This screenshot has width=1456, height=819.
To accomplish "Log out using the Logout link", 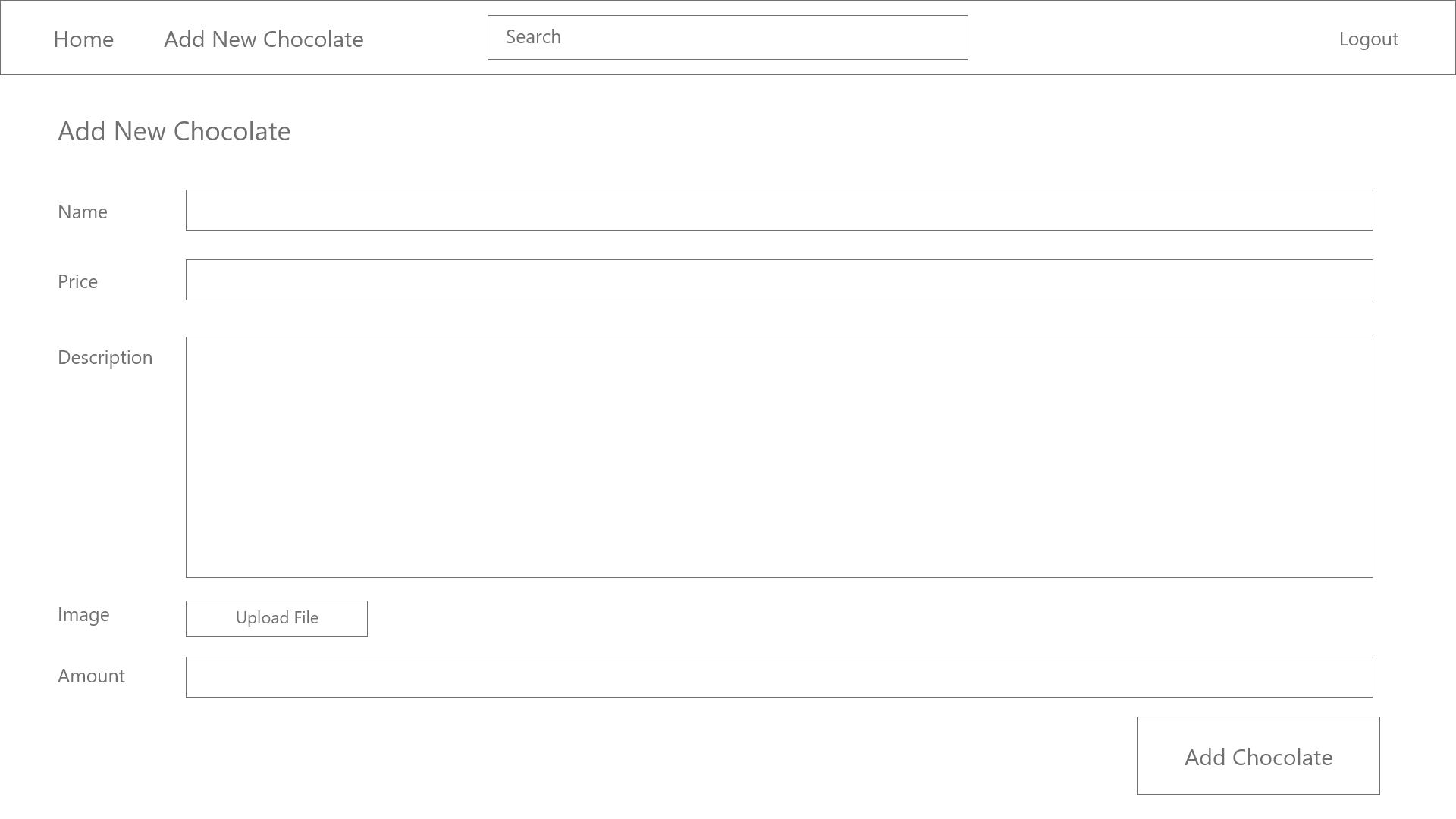I will pos(1368,39).
